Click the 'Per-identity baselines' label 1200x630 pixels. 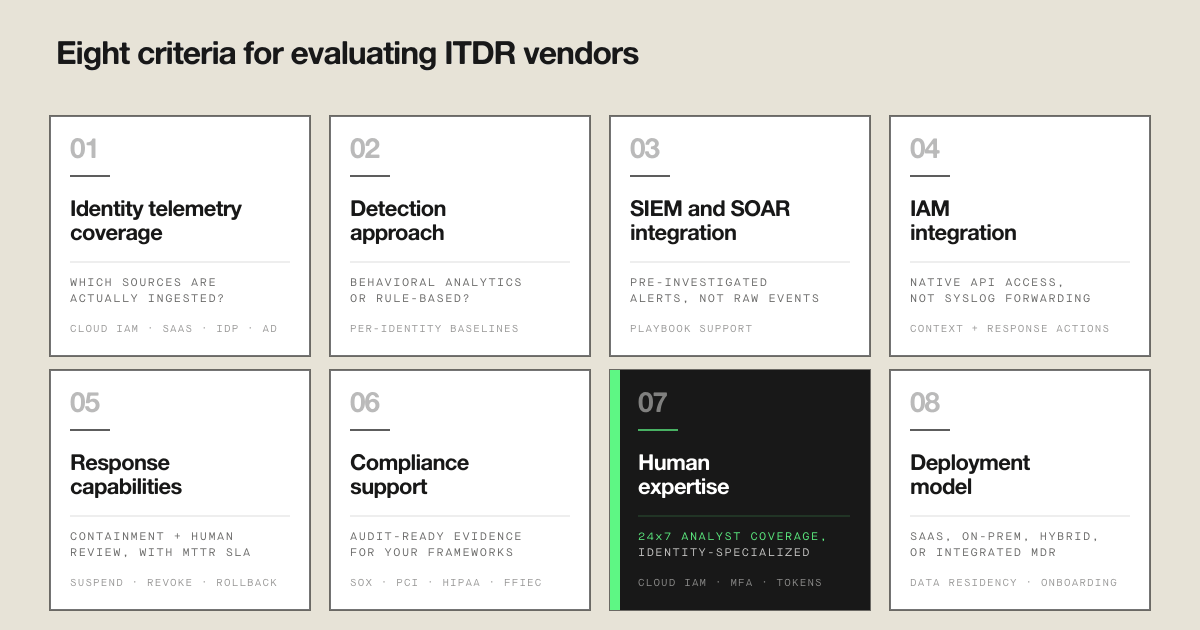point(434,328)
